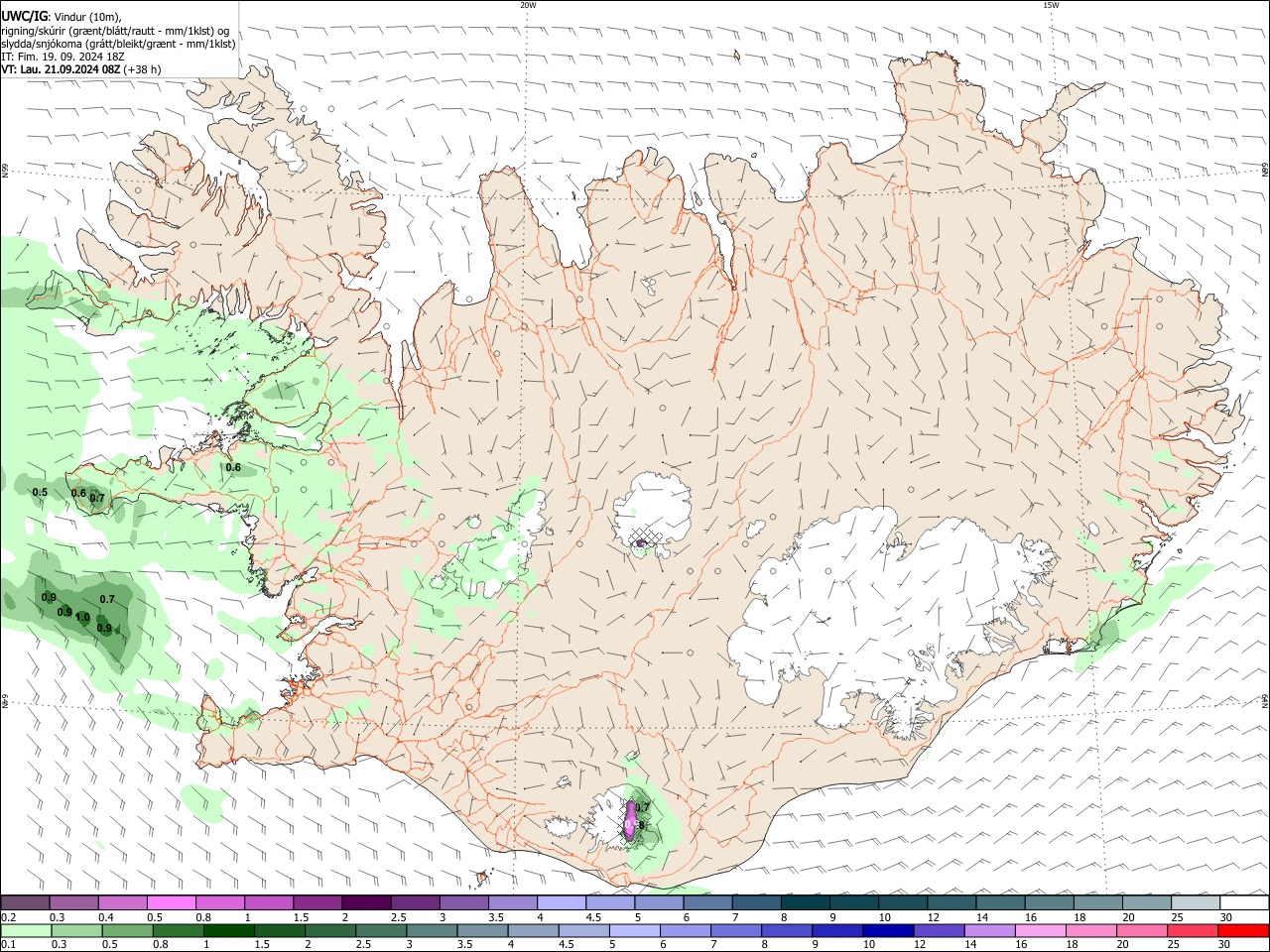Viewport: 1270px width, 952px height.
Task: Click the dark mauve 0.2 snow legend swatch
Action: (24, 902)
